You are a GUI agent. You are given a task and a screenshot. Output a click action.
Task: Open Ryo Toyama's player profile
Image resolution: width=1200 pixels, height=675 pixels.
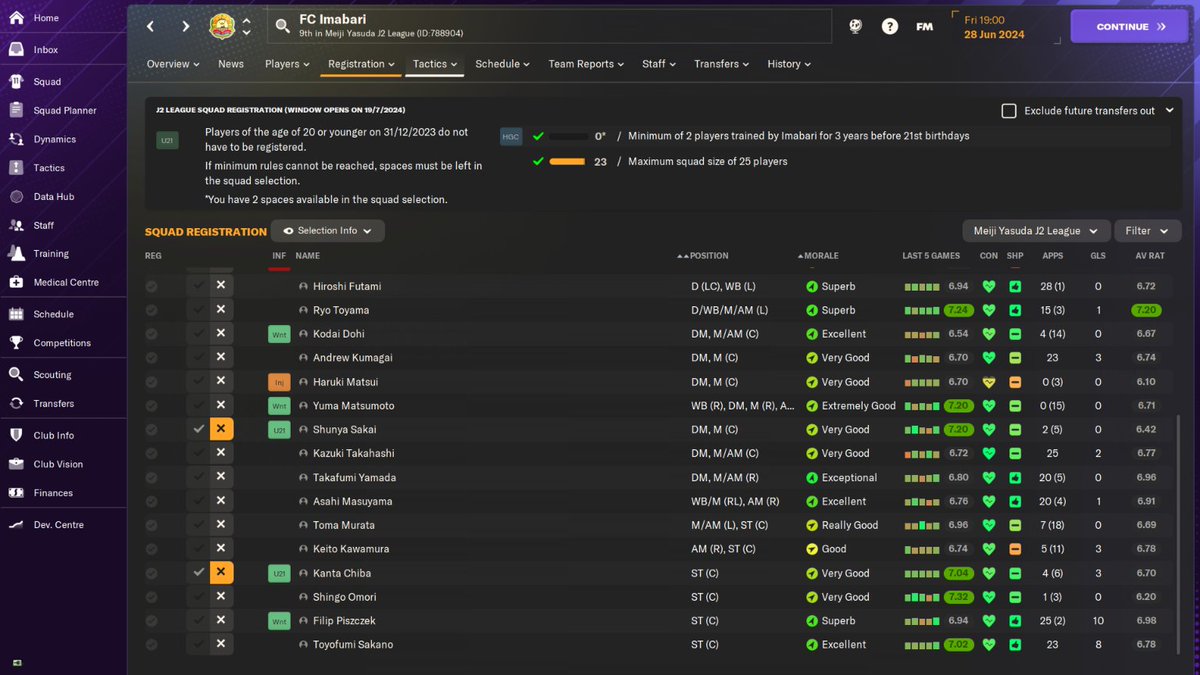coord(341,310)
